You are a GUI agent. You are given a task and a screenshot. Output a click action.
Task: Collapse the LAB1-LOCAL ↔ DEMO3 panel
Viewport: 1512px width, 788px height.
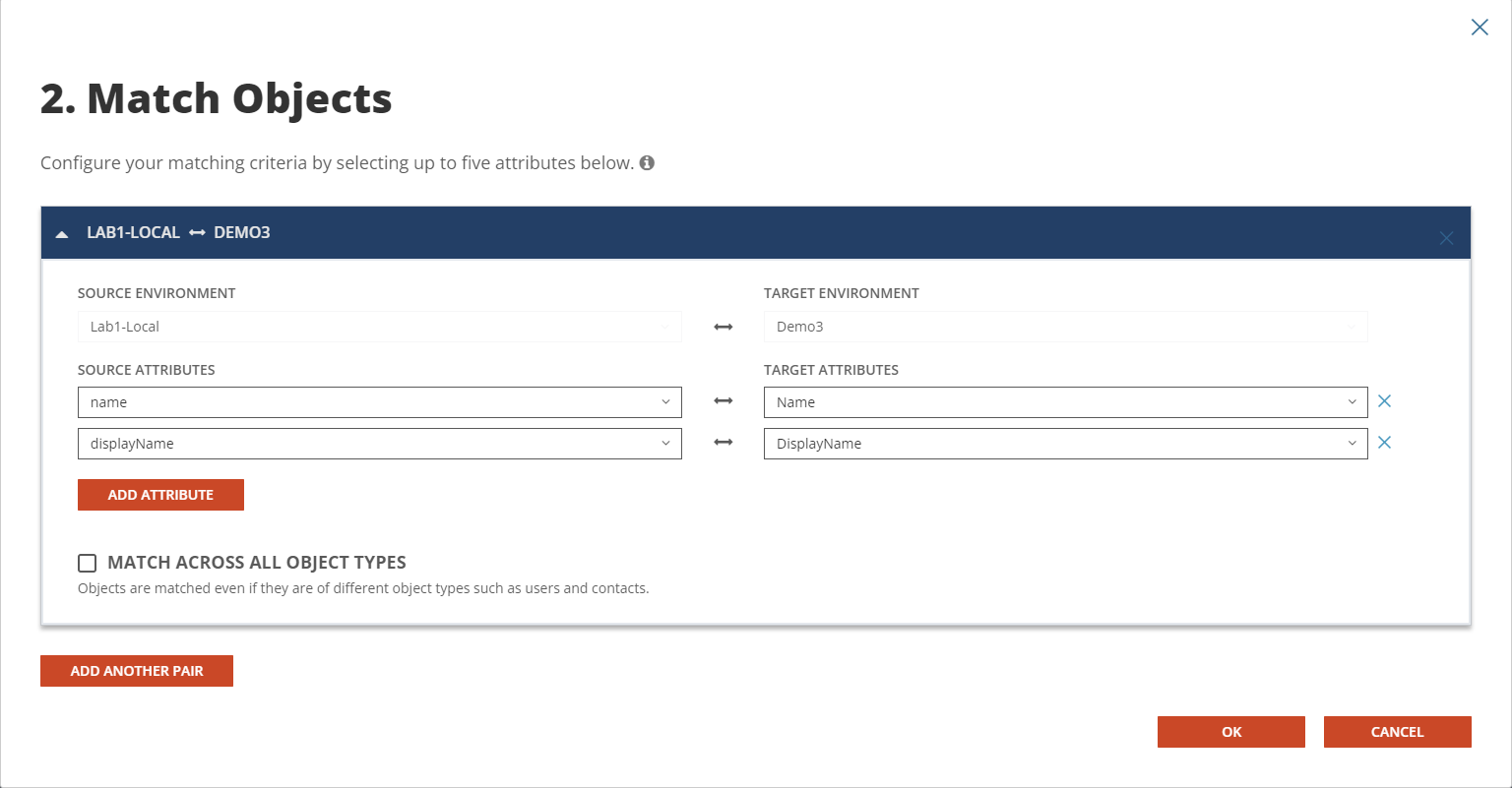62,234
